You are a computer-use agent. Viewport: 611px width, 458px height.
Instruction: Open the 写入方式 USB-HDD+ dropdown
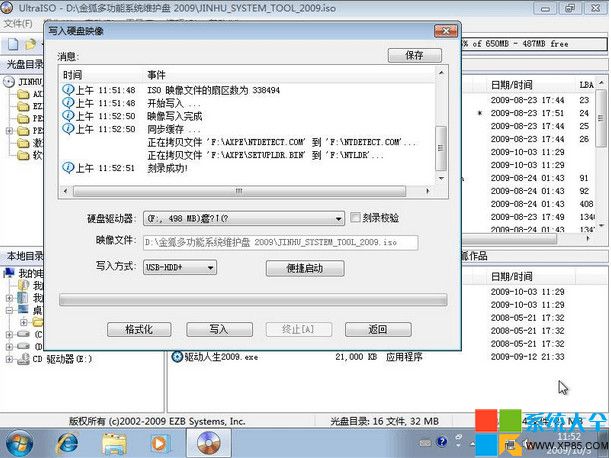click(210, 268)
